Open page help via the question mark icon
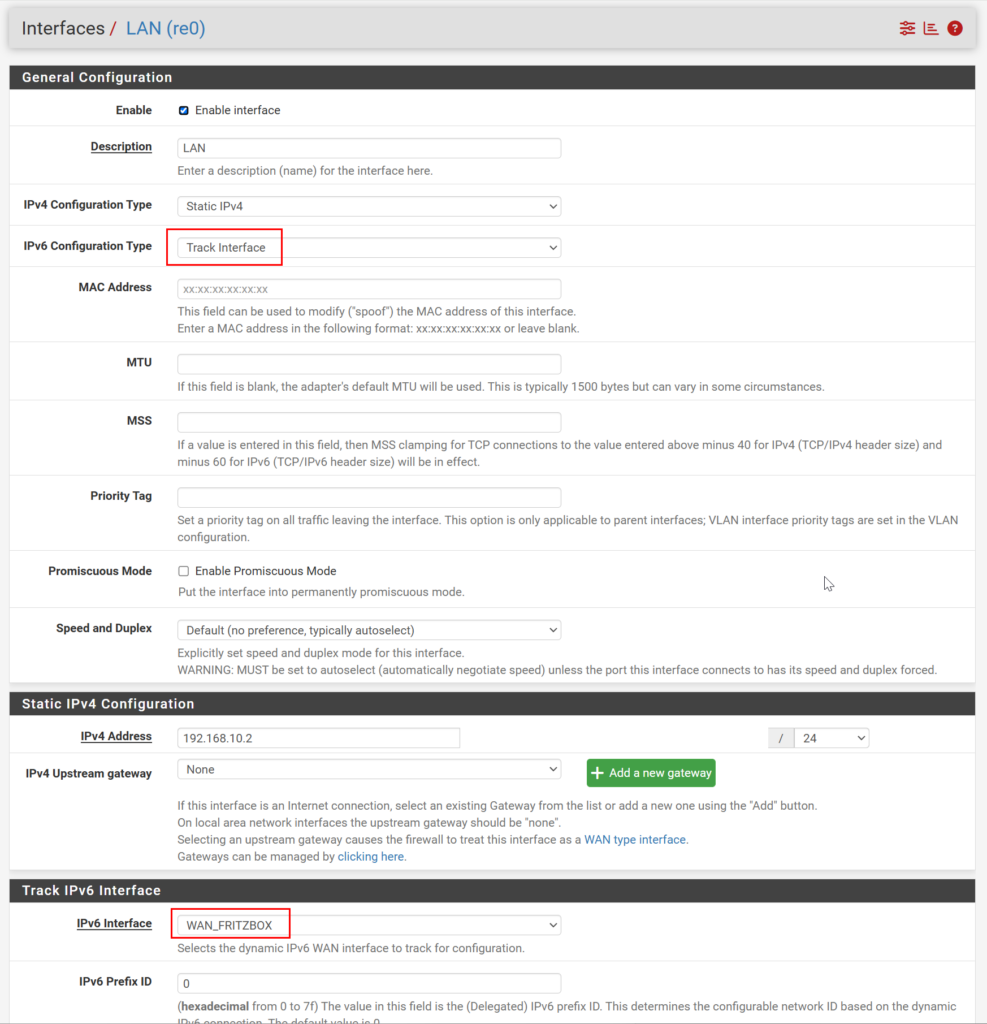The image size is (987, 1024). [x=954, y=28]
